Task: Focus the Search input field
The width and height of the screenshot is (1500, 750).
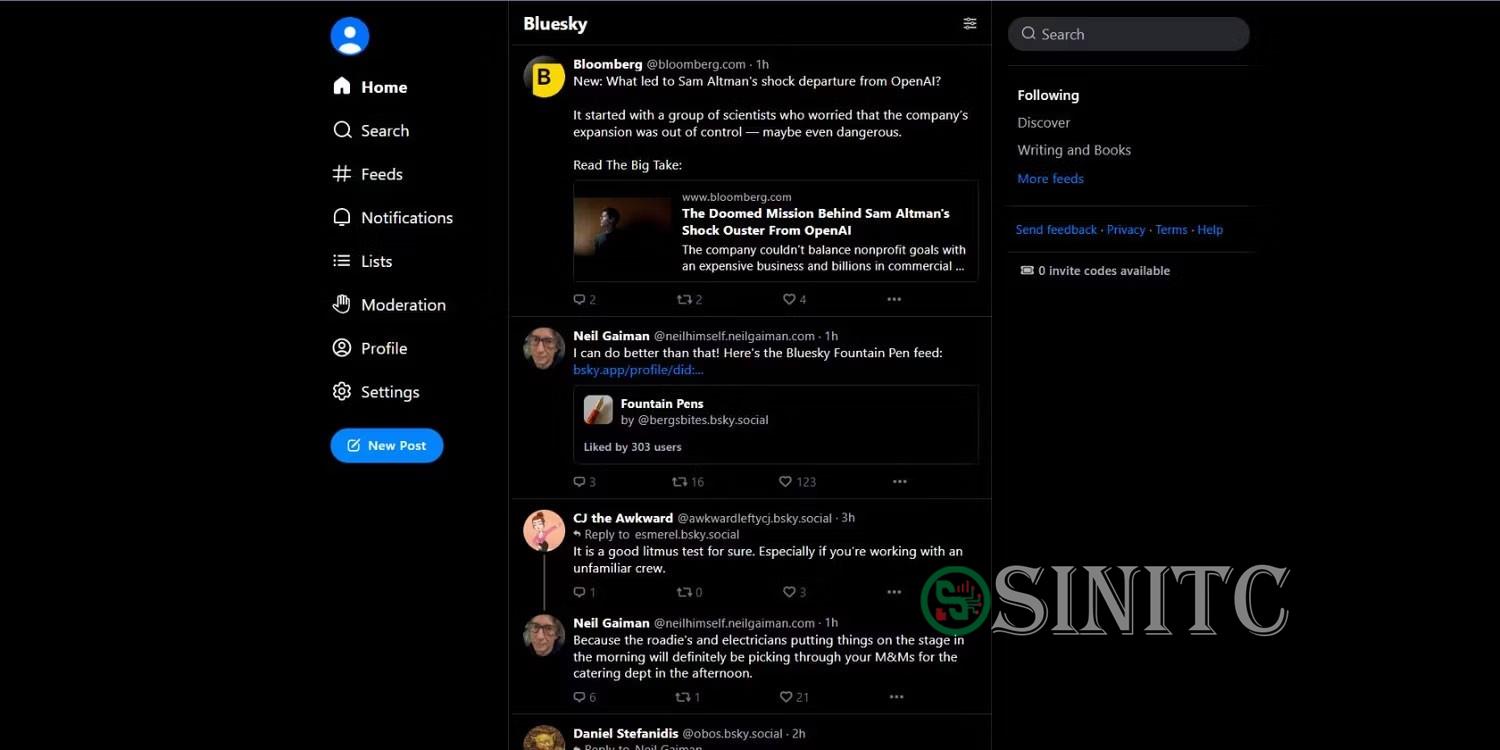Action: click(1129, 34)
